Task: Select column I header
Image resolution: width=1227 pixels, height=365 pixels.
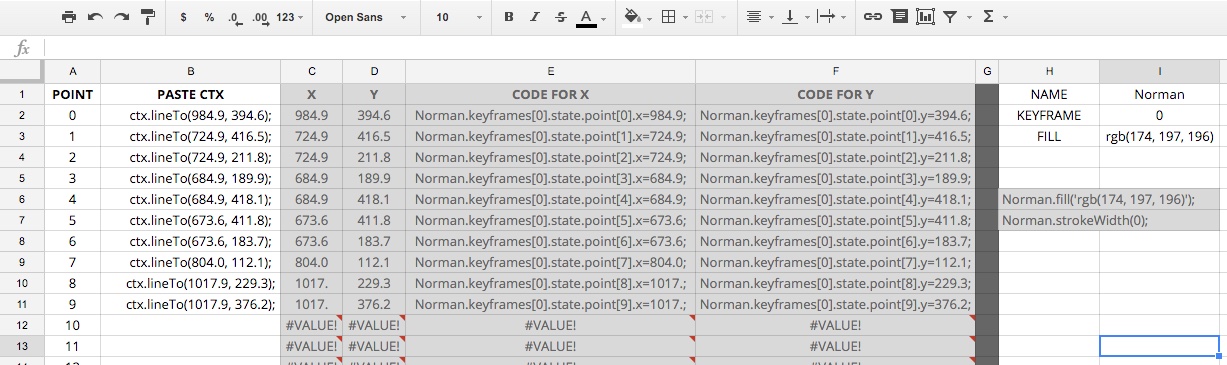Action: 1159,71
